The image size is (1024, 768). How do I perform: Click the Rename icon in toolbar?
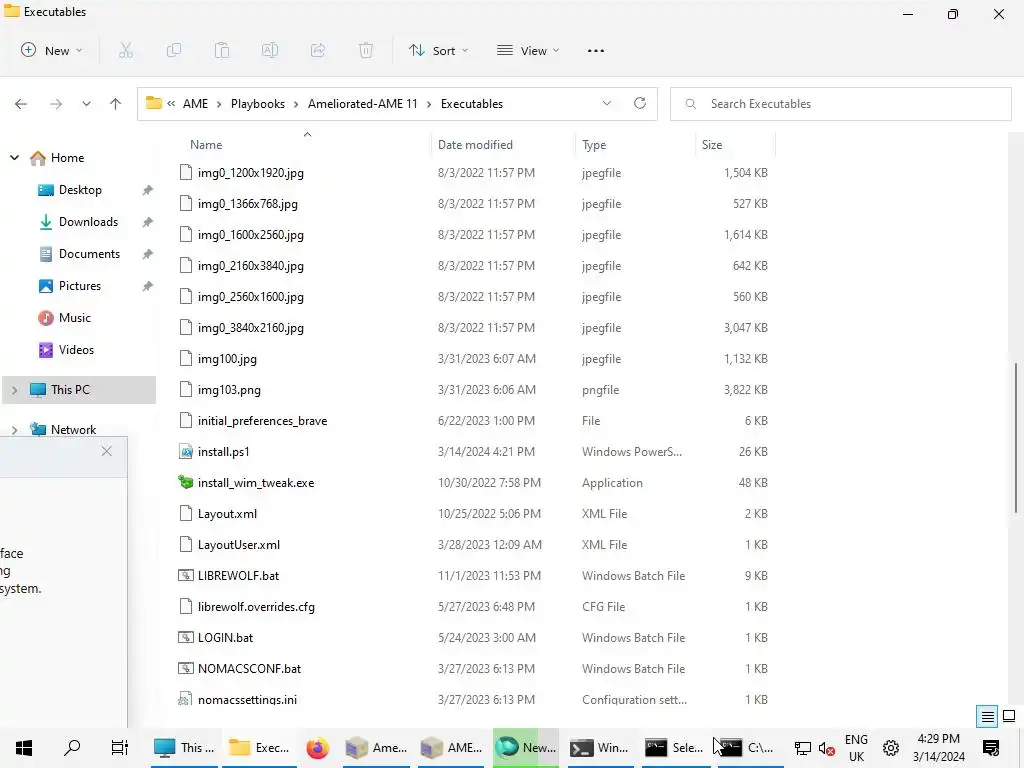coord(270,50)
